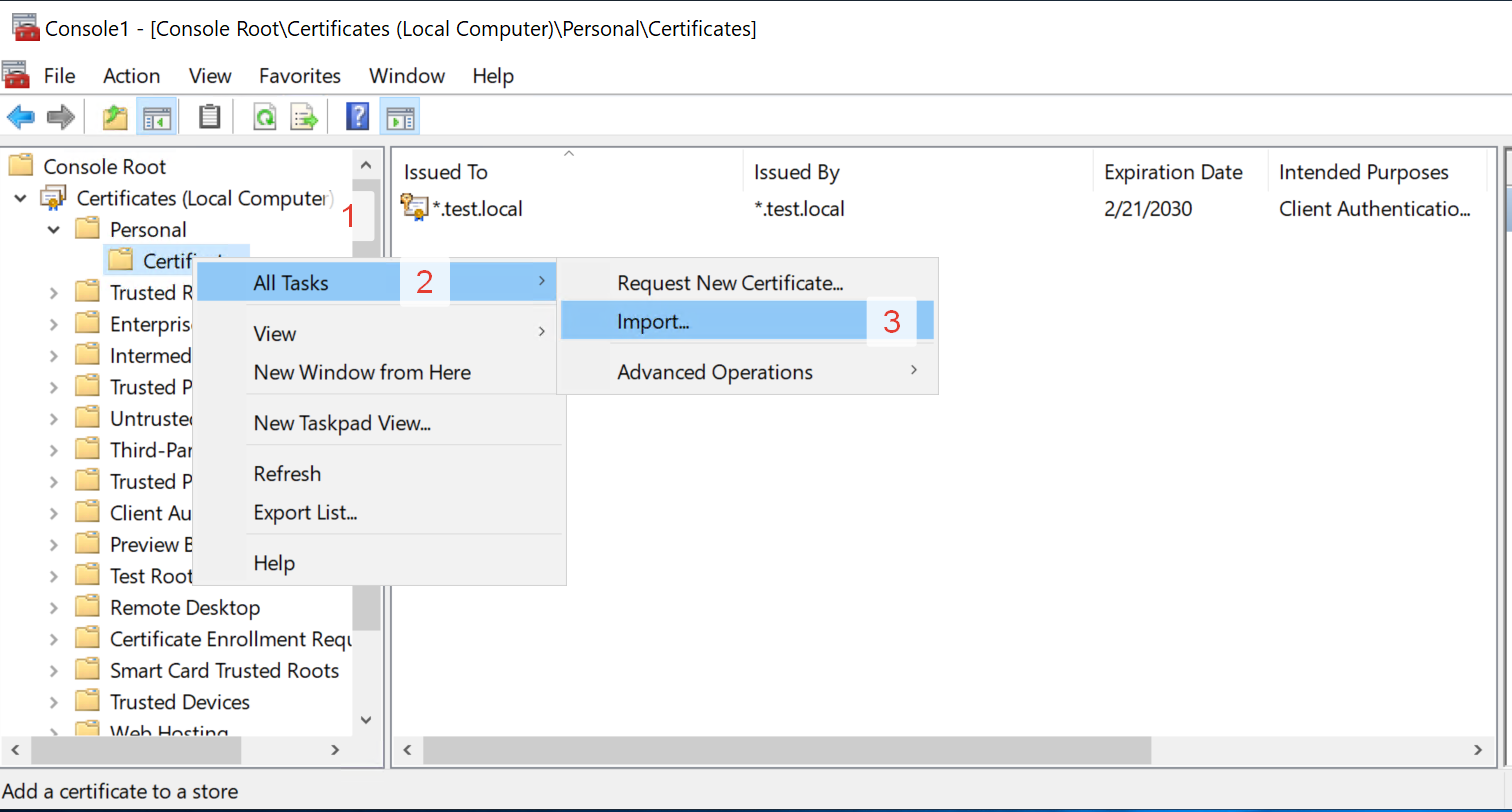
Task: Choose Request New Certificate... from submenu
Action: (x=747, y=283)
